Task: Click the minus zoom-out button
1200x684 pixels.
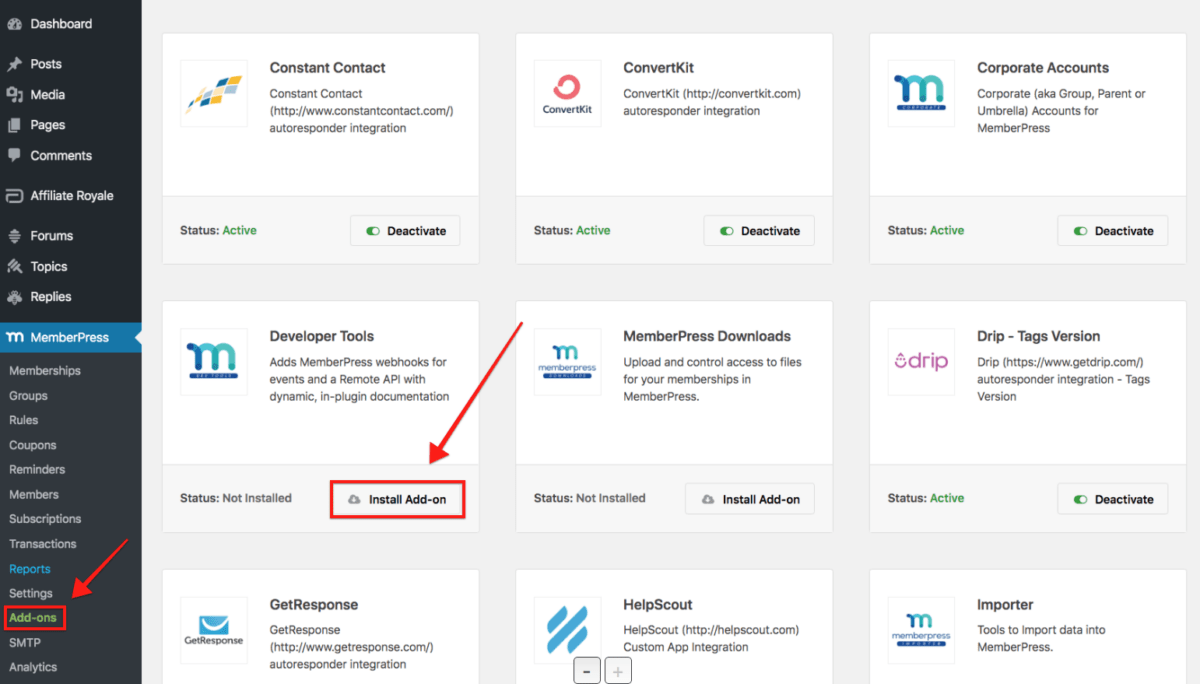Action: [x=587, y=672]
